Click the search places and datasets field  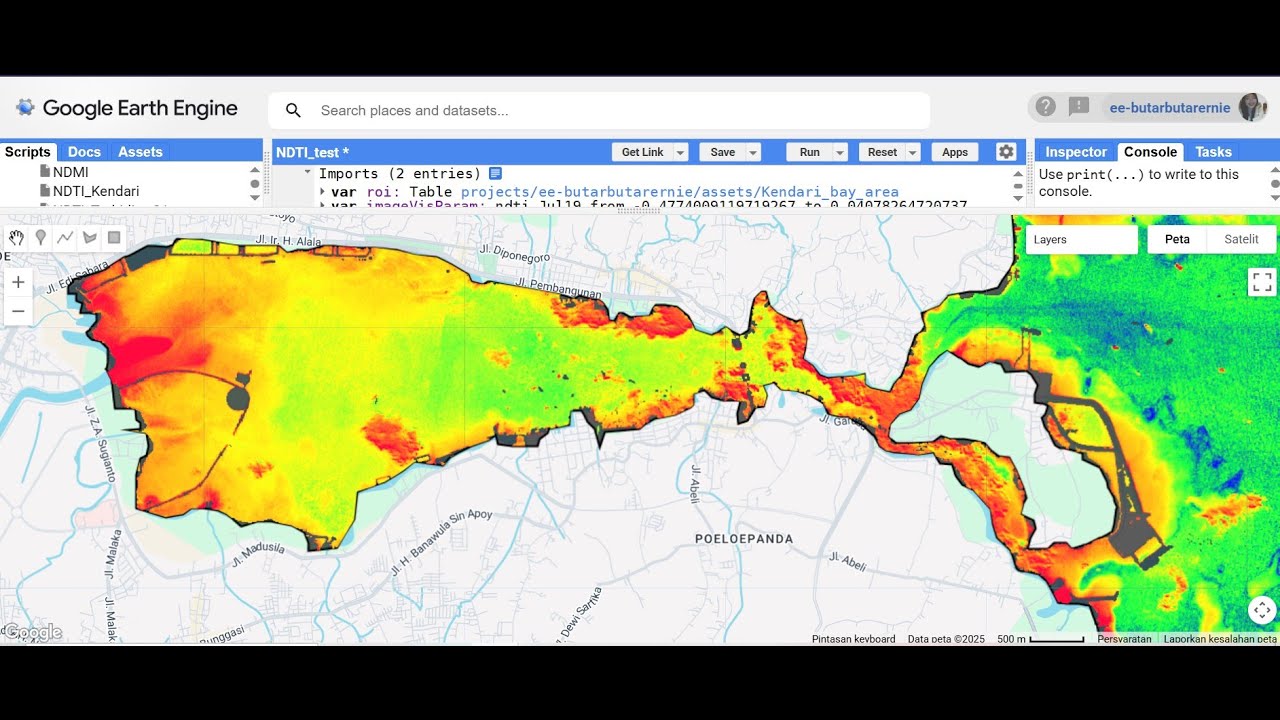coord(599,110)
